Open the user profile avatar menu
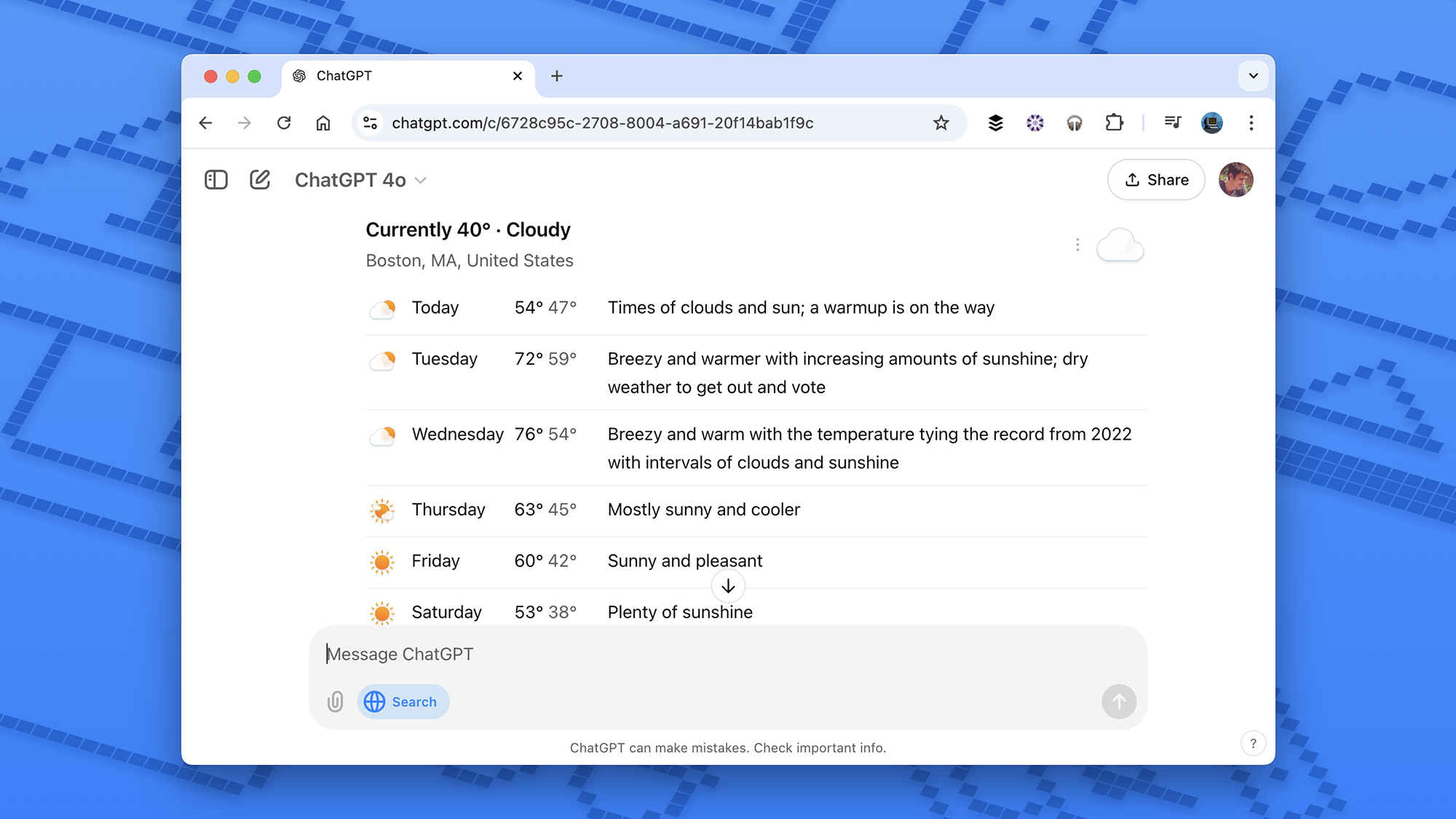 pos(1235,180)
